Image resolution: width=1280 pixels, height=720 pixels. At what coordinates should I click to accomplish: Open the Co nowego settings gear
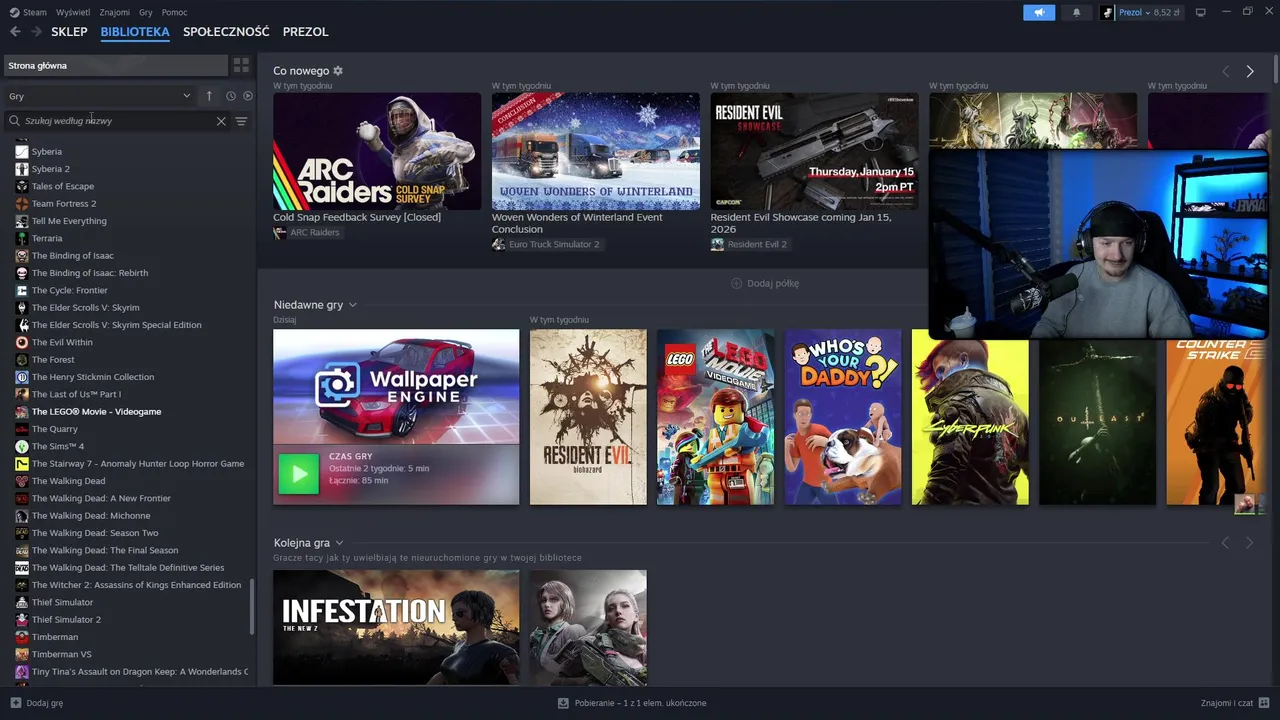pyautogui.click(x=338, y=71)
